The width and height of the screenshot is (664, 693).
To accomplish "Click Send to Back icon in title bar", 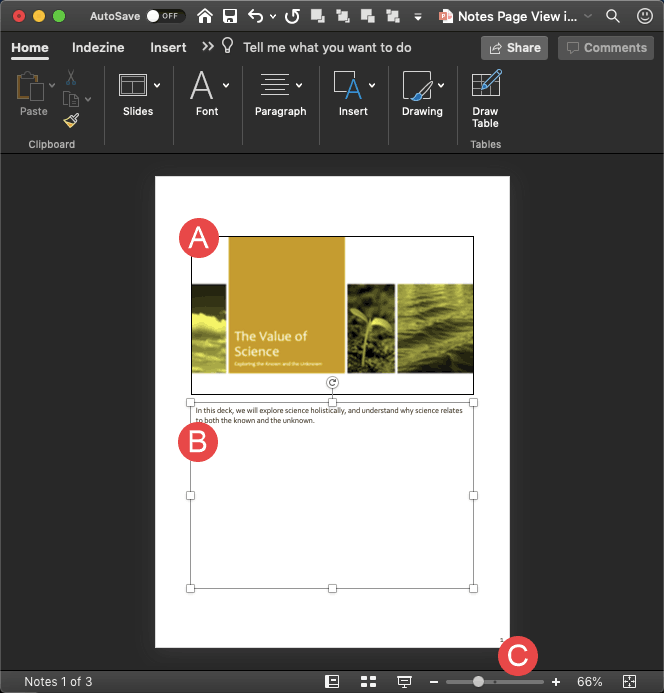I will coord(393,16).
